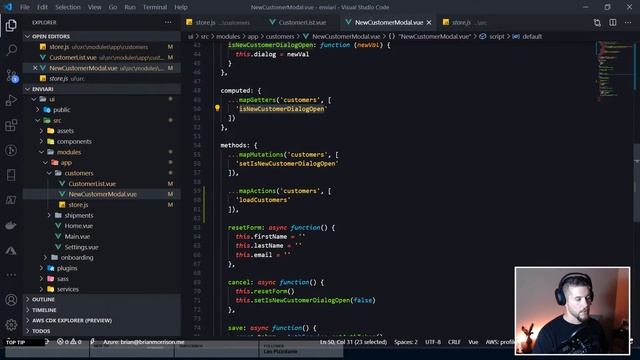Open Home.vue in the file tree

pos(78,226)
